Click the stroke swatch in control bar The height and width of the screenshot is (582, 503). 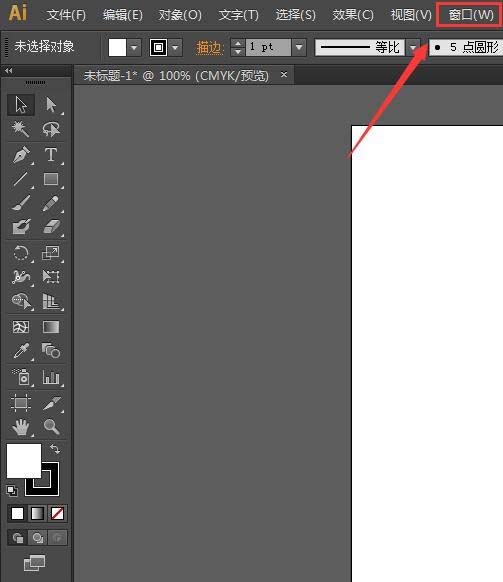coord(158,48)
